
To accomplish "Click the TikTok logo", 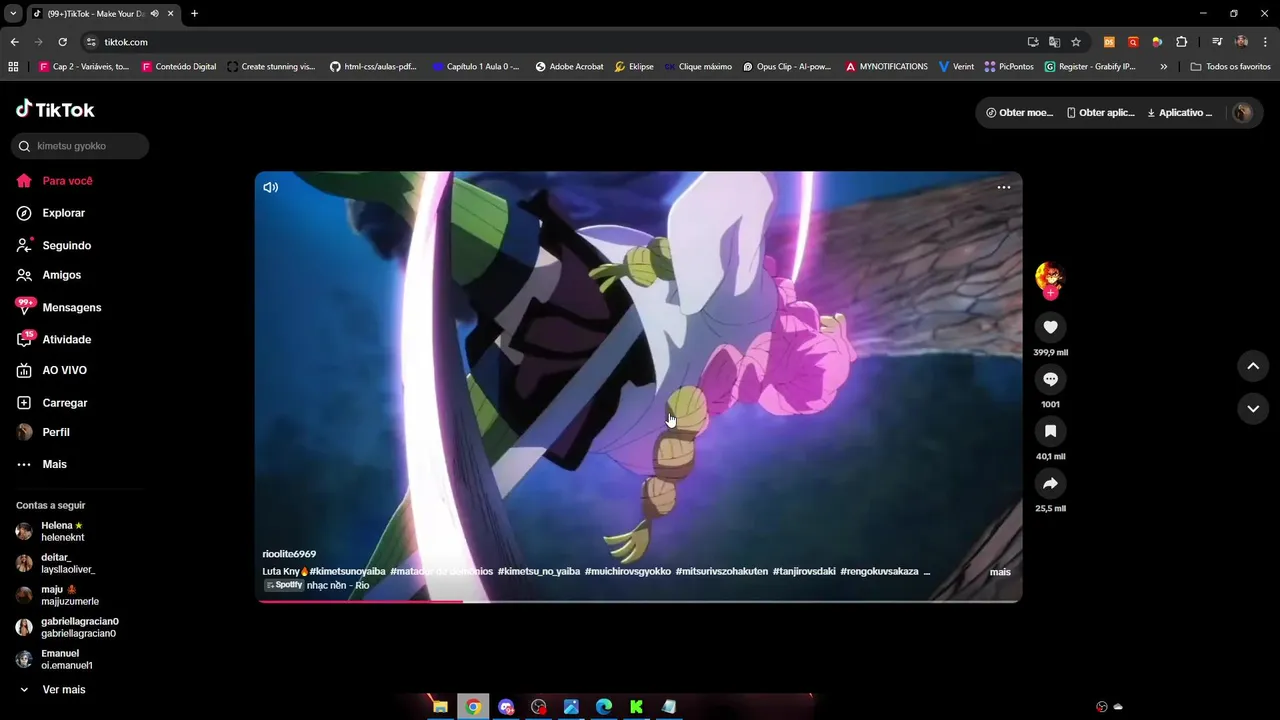I will [x=55, y=109].
